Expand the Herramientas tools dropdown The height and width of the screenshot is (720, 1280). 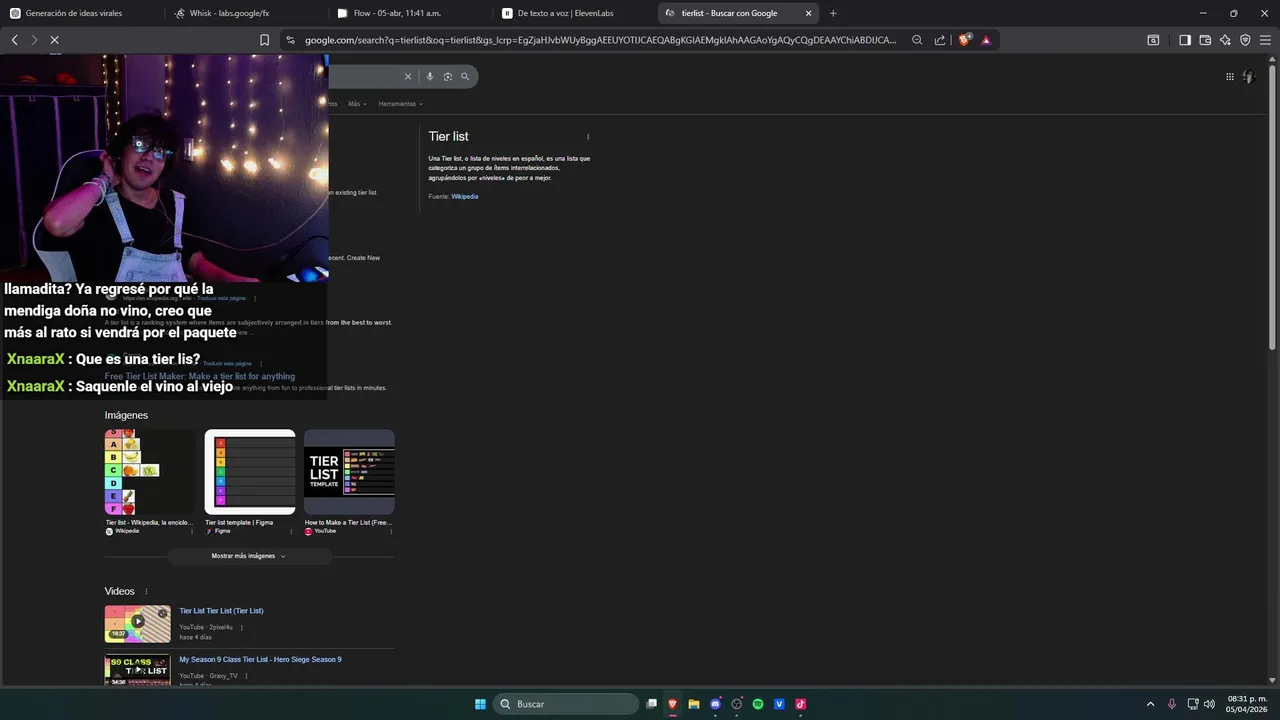pyautogui.click(x=400, y=104)
